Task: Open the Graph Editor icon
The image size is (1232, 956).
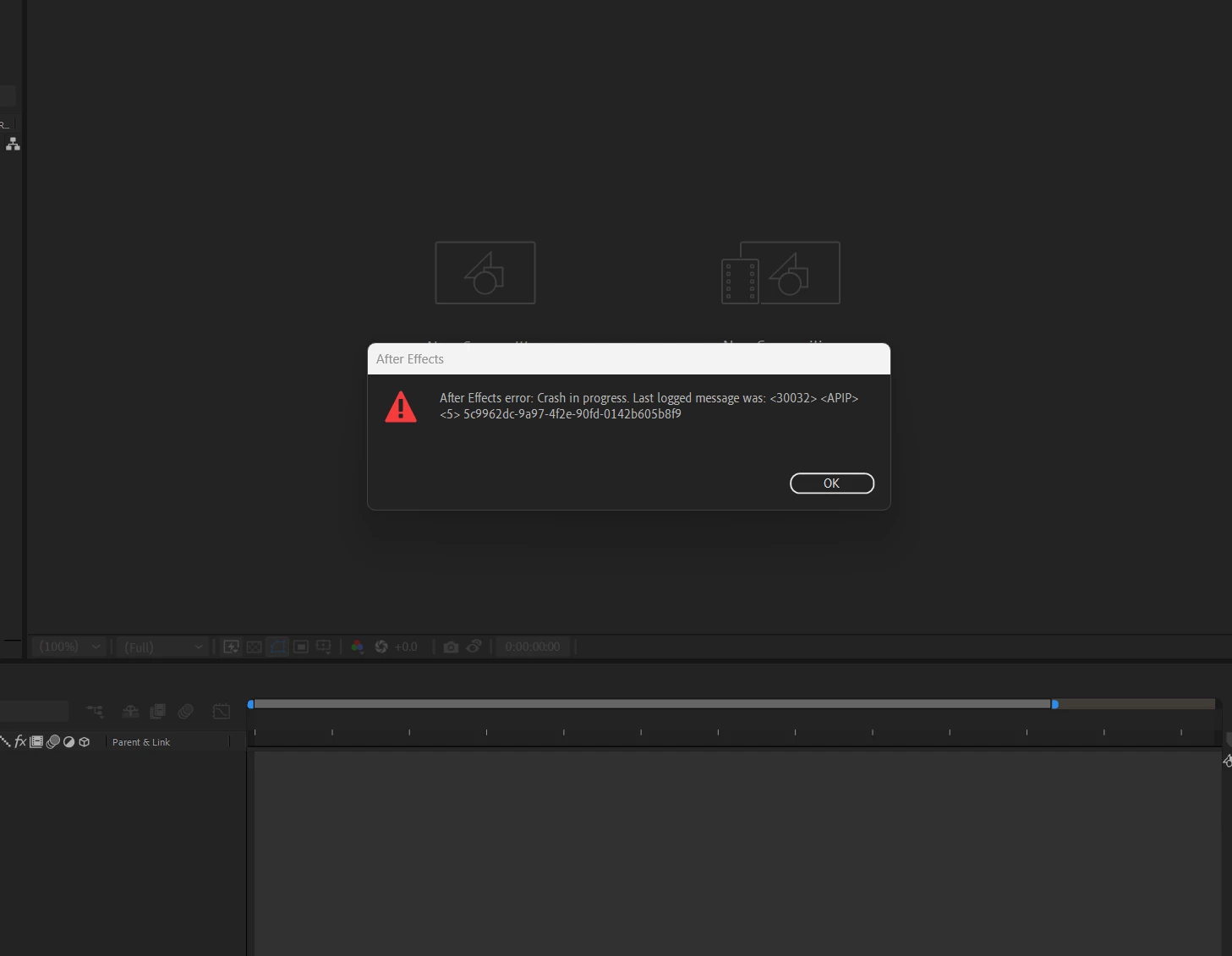Action: [222, 712]
